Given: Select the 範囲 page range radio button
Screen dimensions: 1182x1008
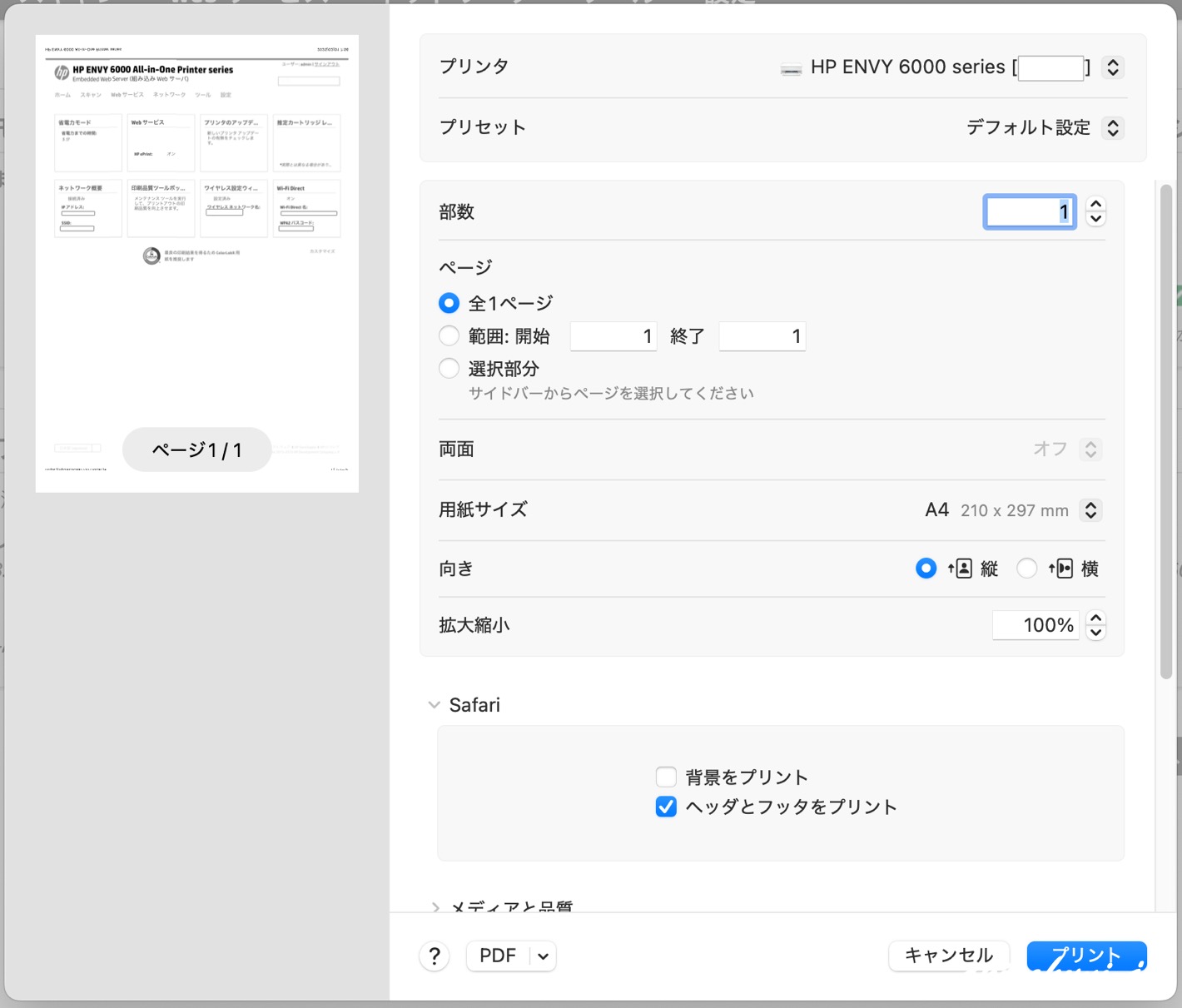Looking at the screenshot, I should [449, 335].
